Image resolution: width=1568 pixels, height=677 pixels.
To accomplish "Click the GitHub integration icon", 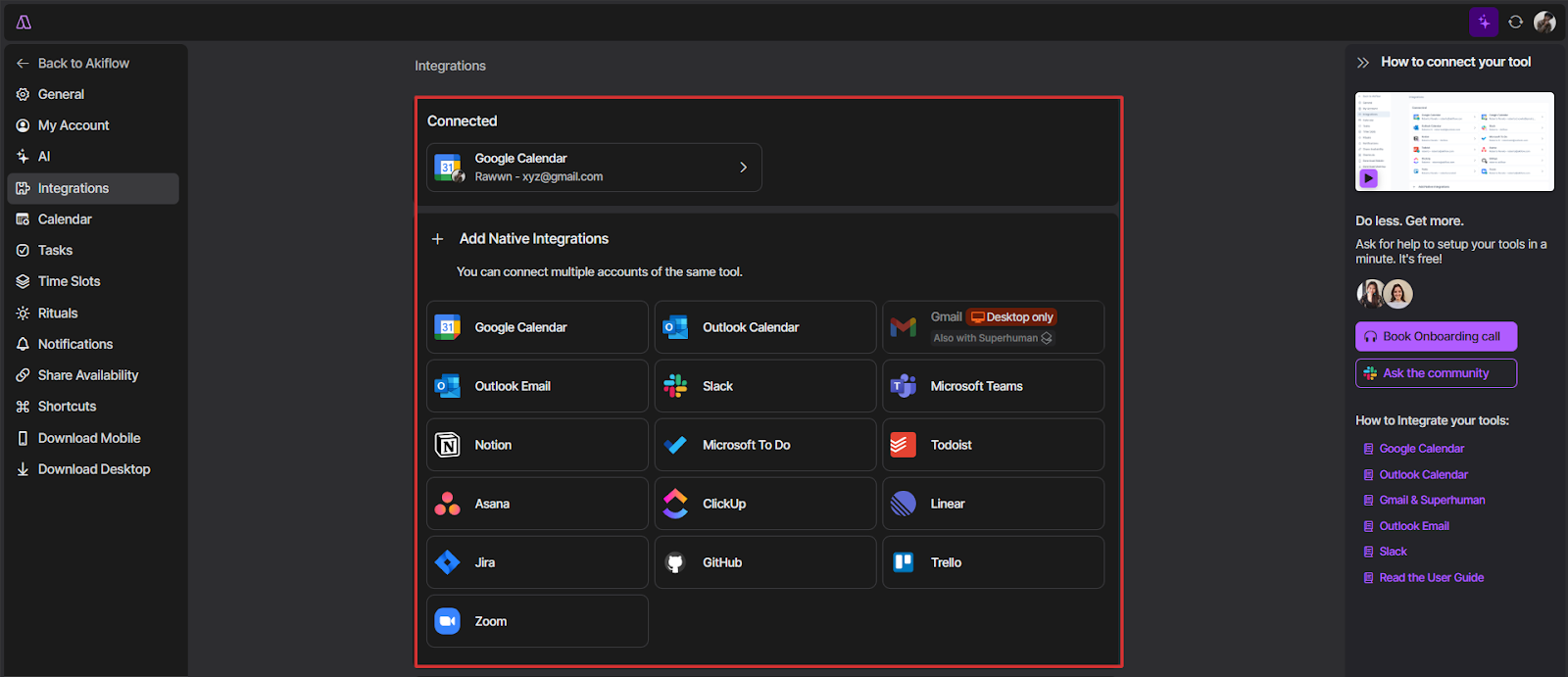I will click(675, 562).
